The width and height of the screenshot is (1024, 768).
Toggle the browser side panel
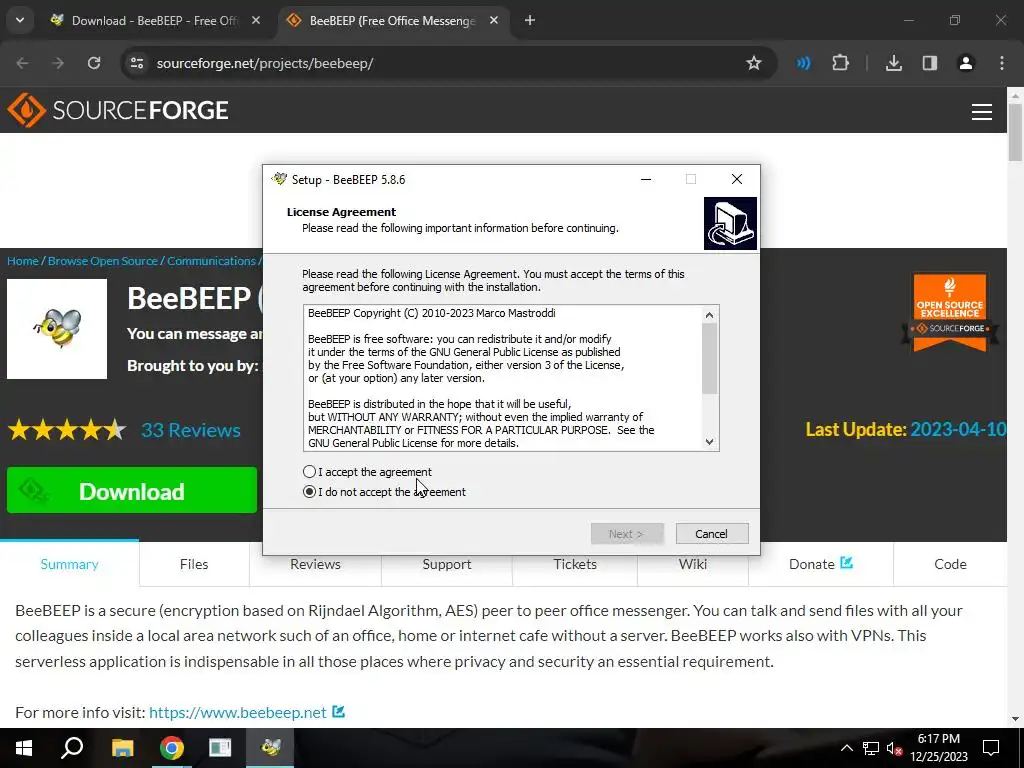(x=930, y=63)
